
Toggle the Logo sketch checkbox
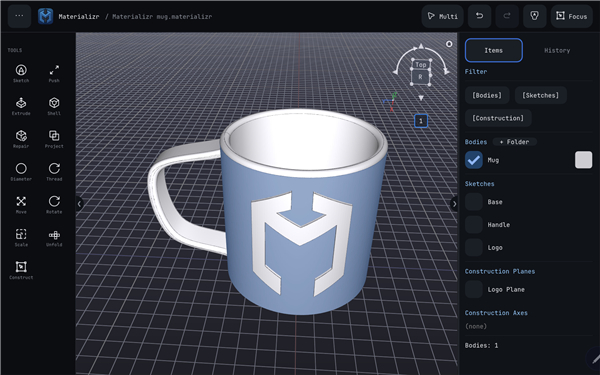474,248
